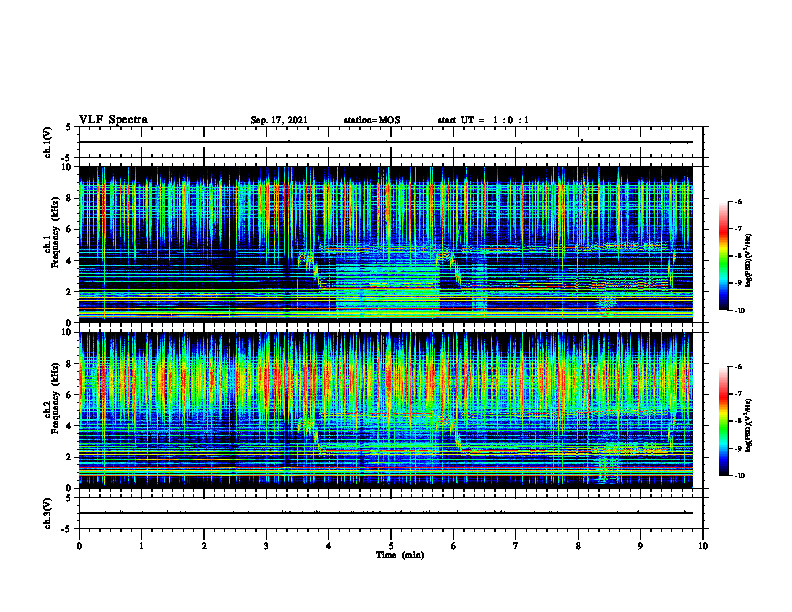The height and width of the screenshot is (612, 792).
Task: Click time axis tick label "0"
Action: 79,546
